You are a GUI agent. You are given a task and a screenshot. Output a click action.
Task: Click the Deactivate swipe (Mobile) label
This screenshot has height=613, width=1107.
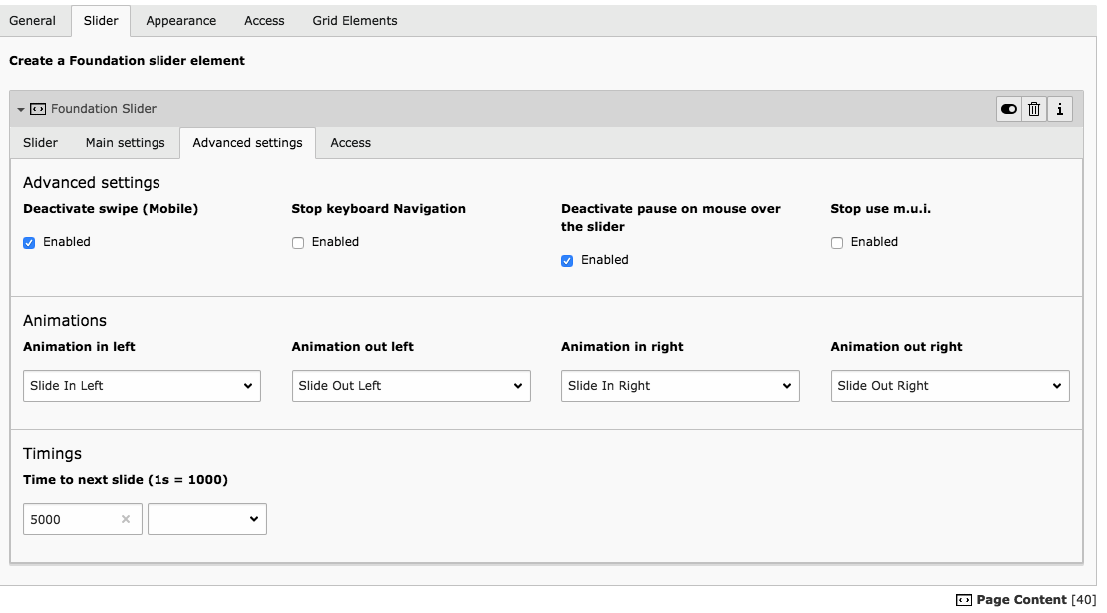(x=111, y=208)
